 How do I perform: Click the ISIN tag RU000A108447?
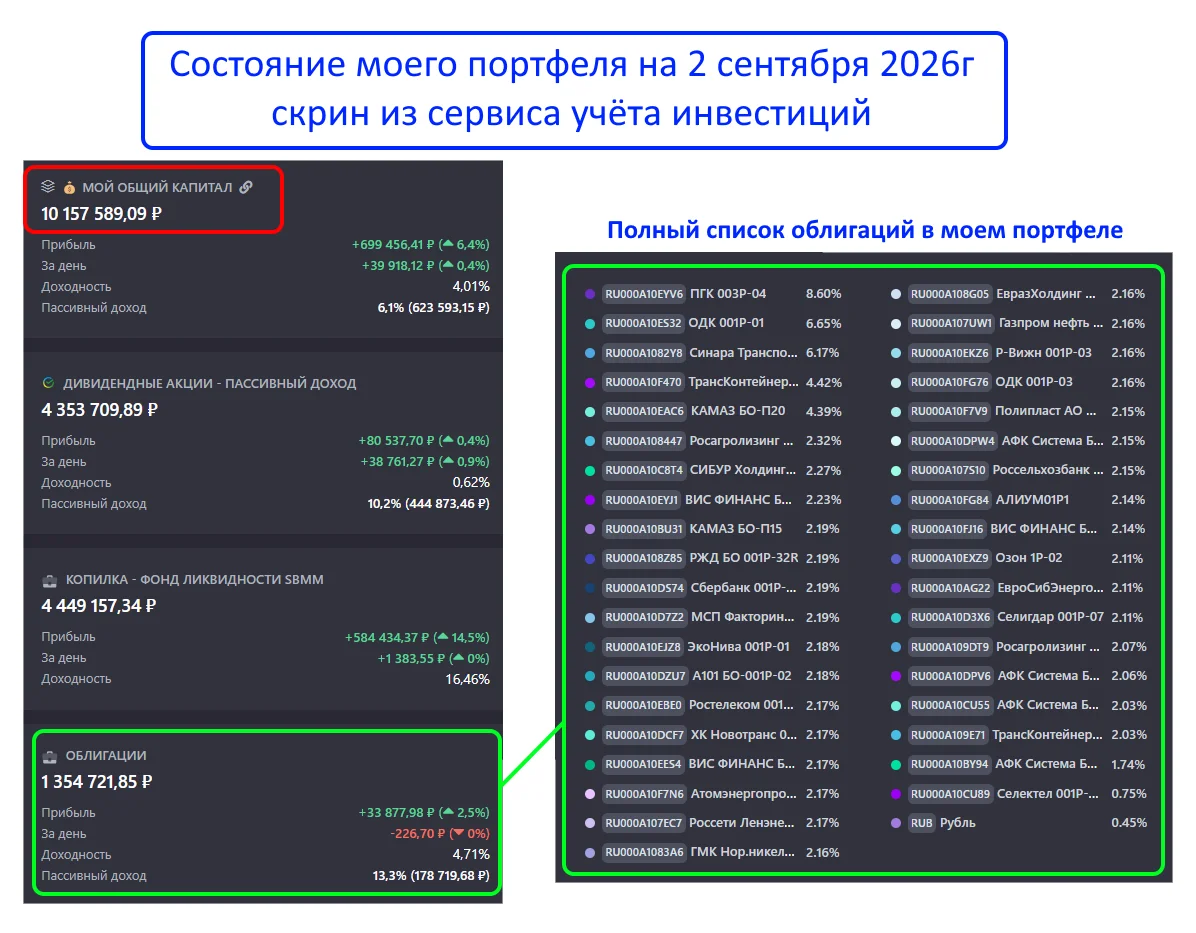point(644,441)
